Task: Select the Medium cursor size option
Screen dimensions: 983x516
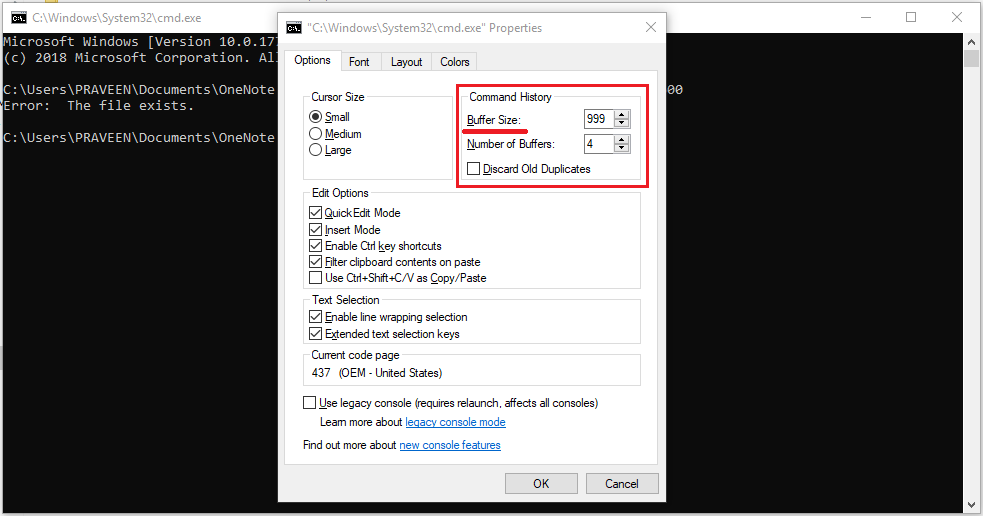Action: pos(315,134)
